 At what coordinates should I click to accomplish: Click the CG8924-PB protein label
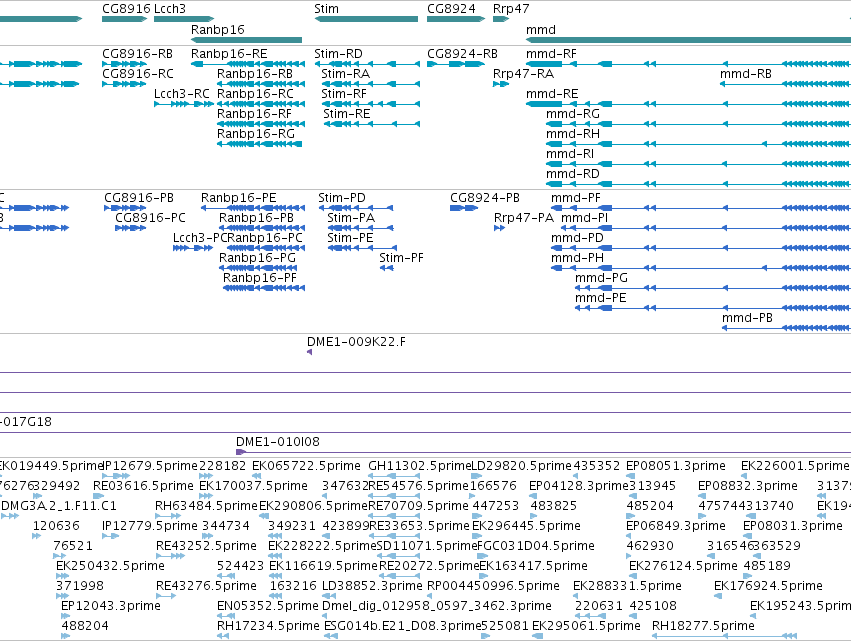pos(485,198)
